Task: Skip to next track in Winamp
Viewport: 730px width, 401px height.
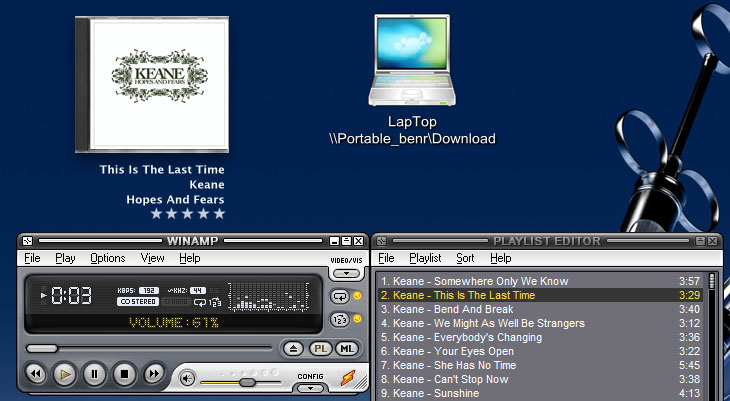Action: click(x=154, y=374)
